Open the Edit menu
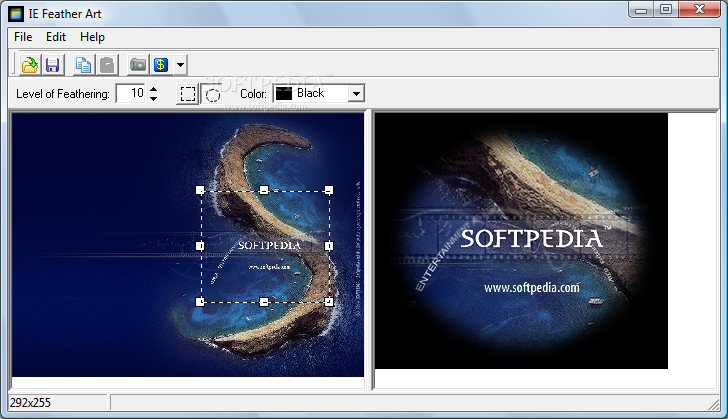Screen dimensions: 728x419 [56, 37]
